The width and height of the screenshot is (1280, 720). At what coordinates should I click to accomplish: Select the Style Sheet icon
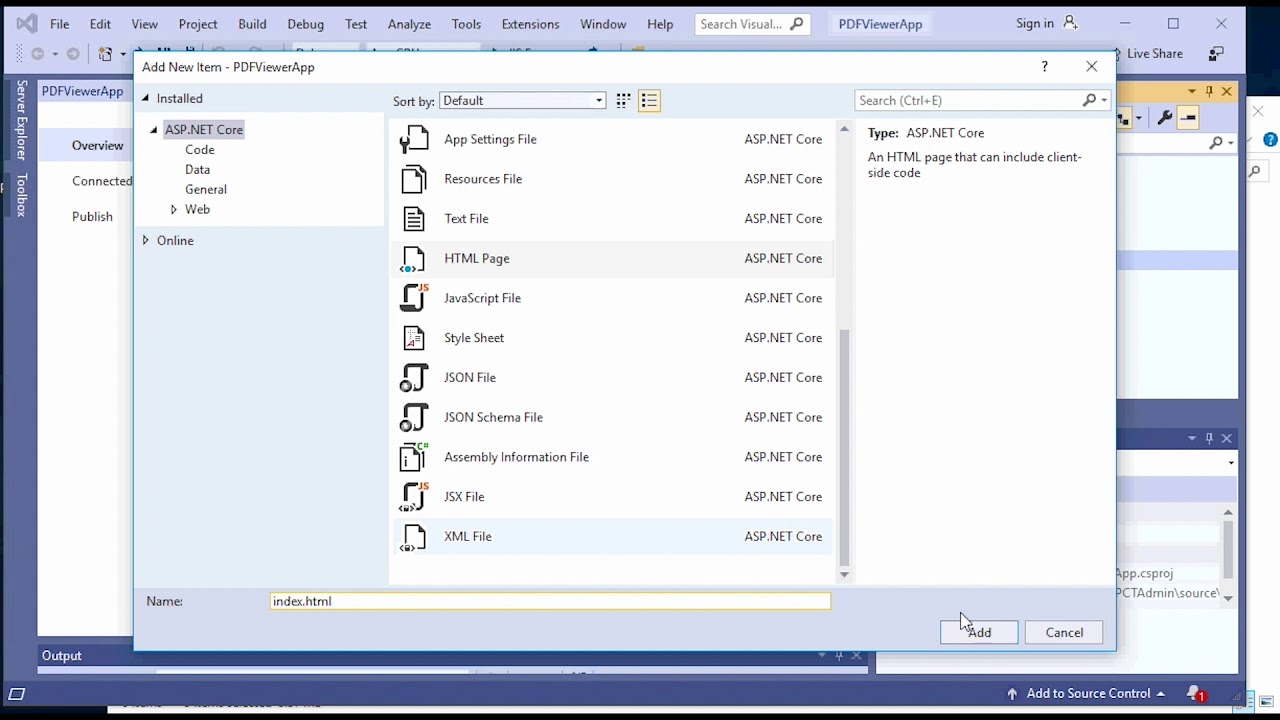[414, 338]
